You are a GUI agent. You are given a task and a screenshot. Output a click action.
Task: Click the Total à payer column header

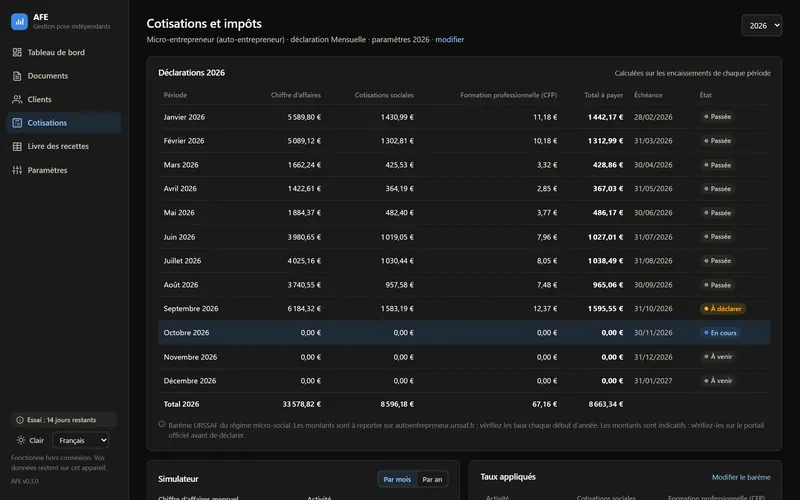604,95
